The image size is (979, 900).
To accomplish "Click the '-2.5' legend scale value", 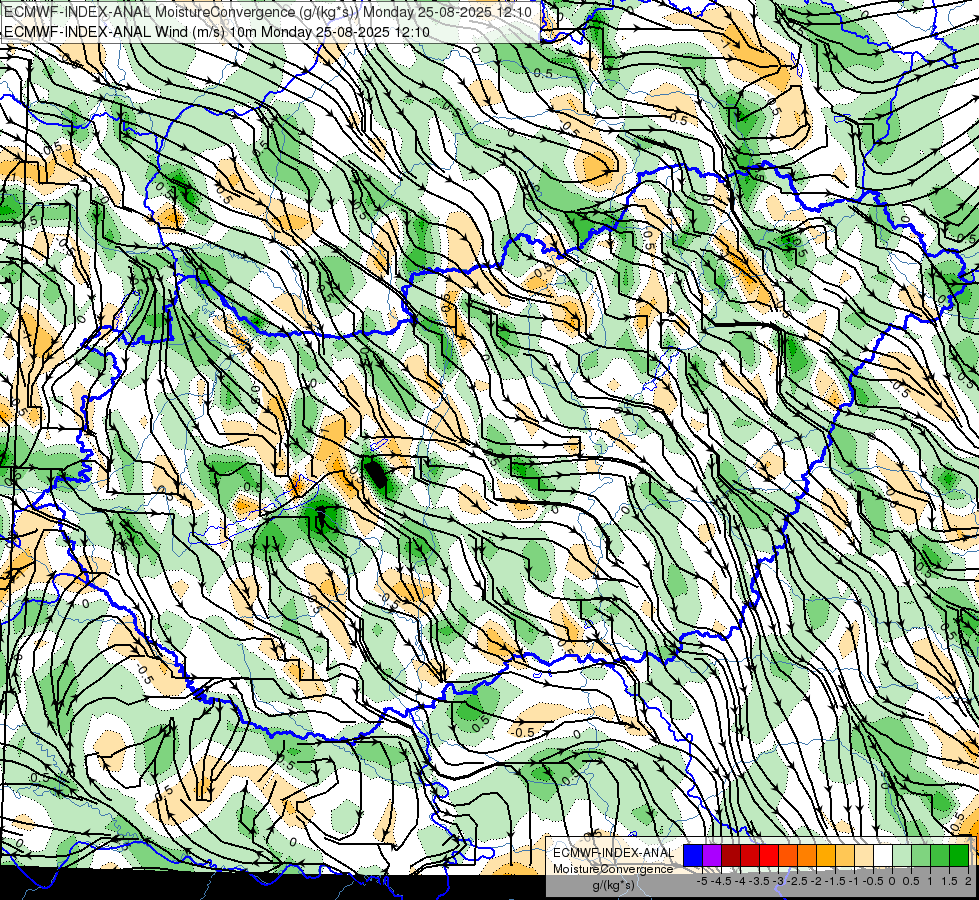I will pos(799,881).
